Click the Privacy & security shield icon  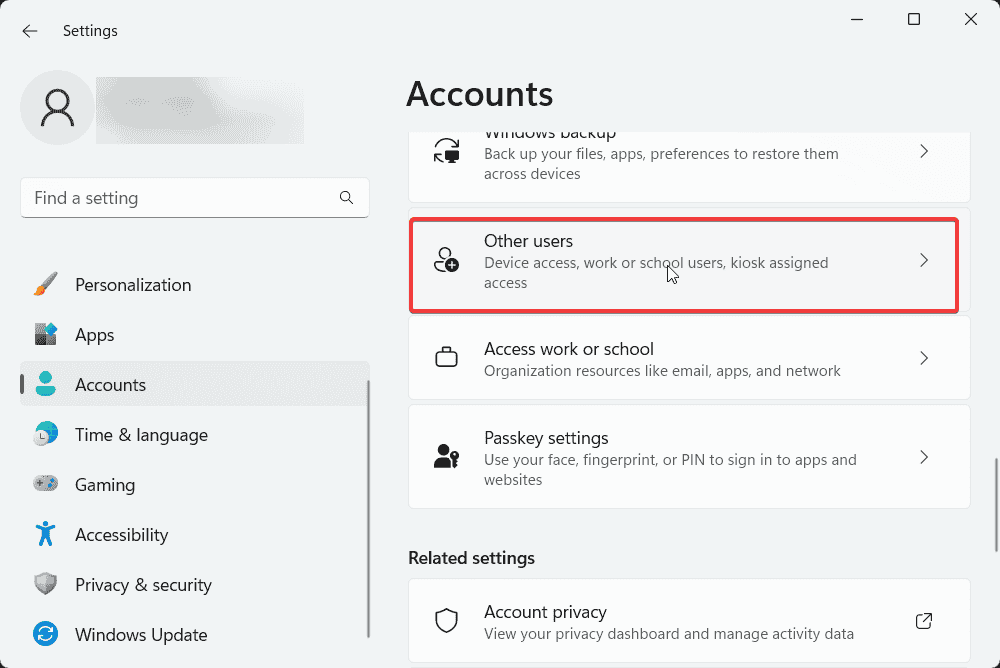[45, 584]
